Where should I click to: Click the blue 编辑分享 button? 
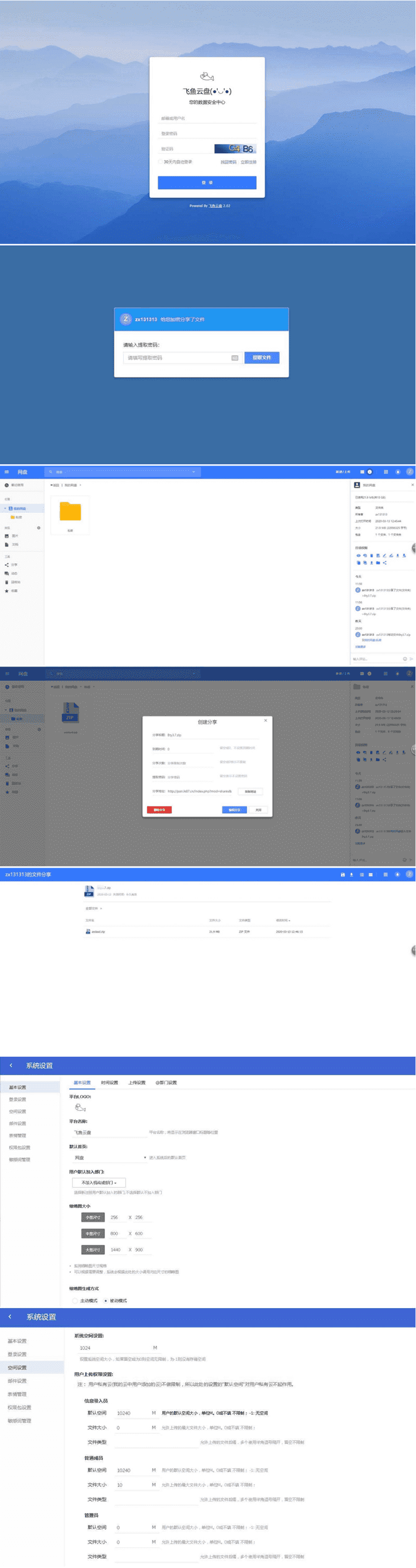coord(235,809)
